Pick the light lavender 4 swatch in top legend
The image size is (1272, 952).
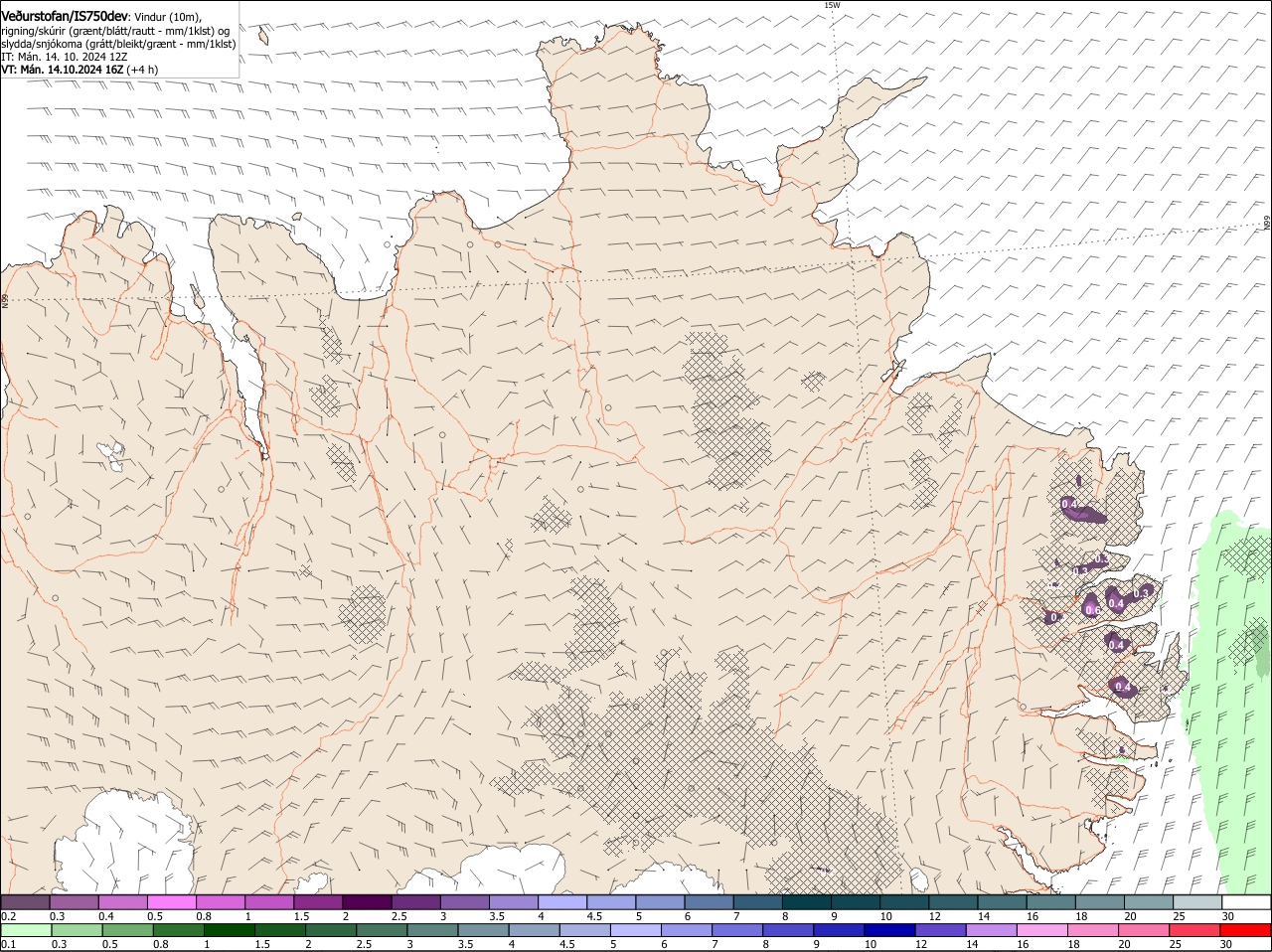tap(562, 902)
